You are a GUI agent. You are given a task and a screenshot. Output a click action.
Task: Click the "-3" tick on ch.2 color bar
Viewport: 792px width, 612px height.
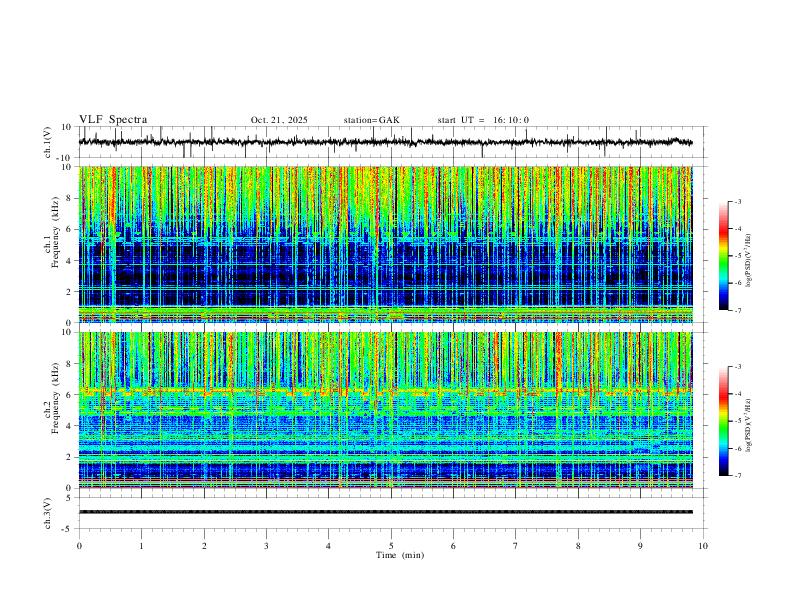tap(738, 367)
